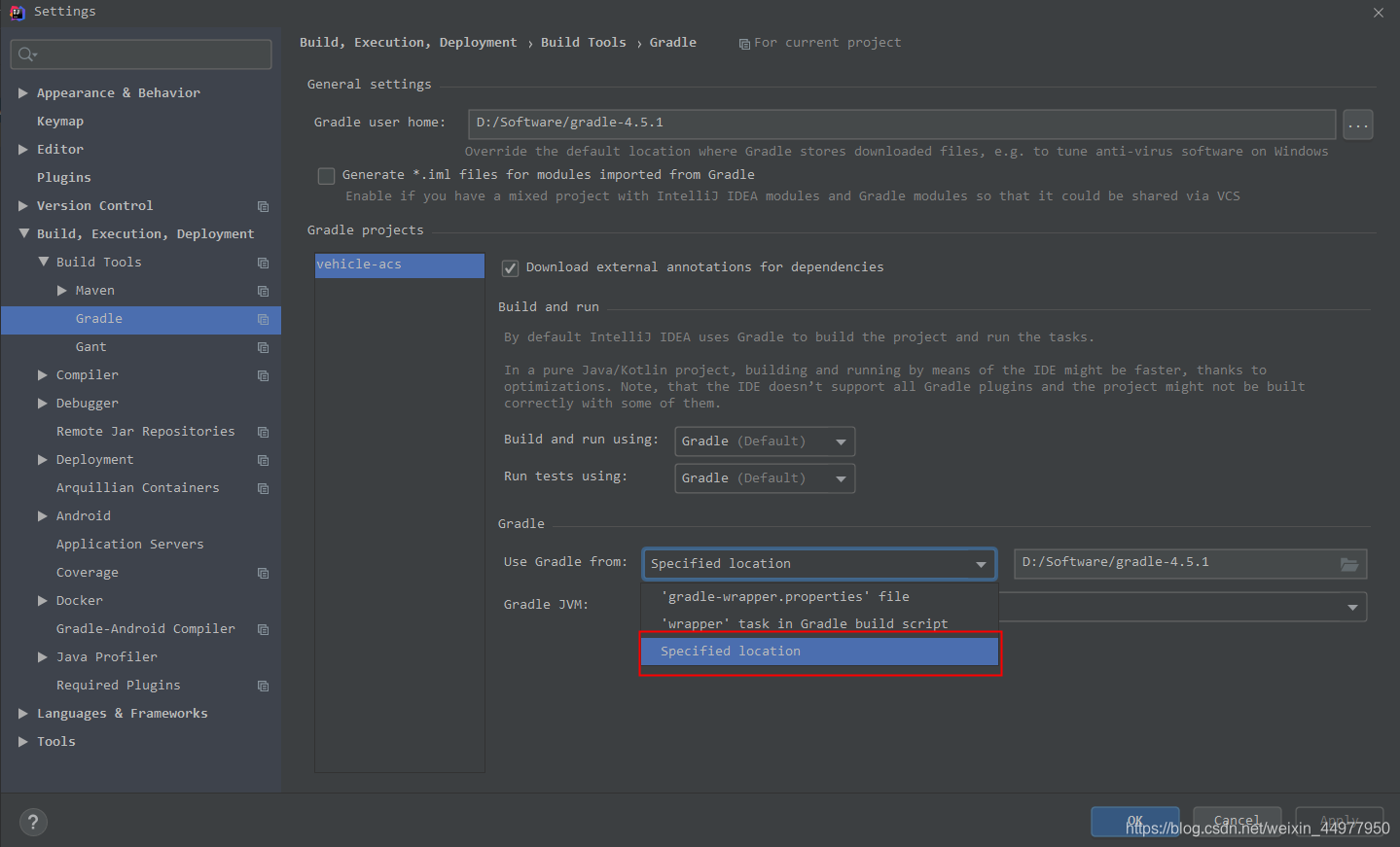Open the Run tests using dropdown
Screen dimensions: 1400x847
765,478
